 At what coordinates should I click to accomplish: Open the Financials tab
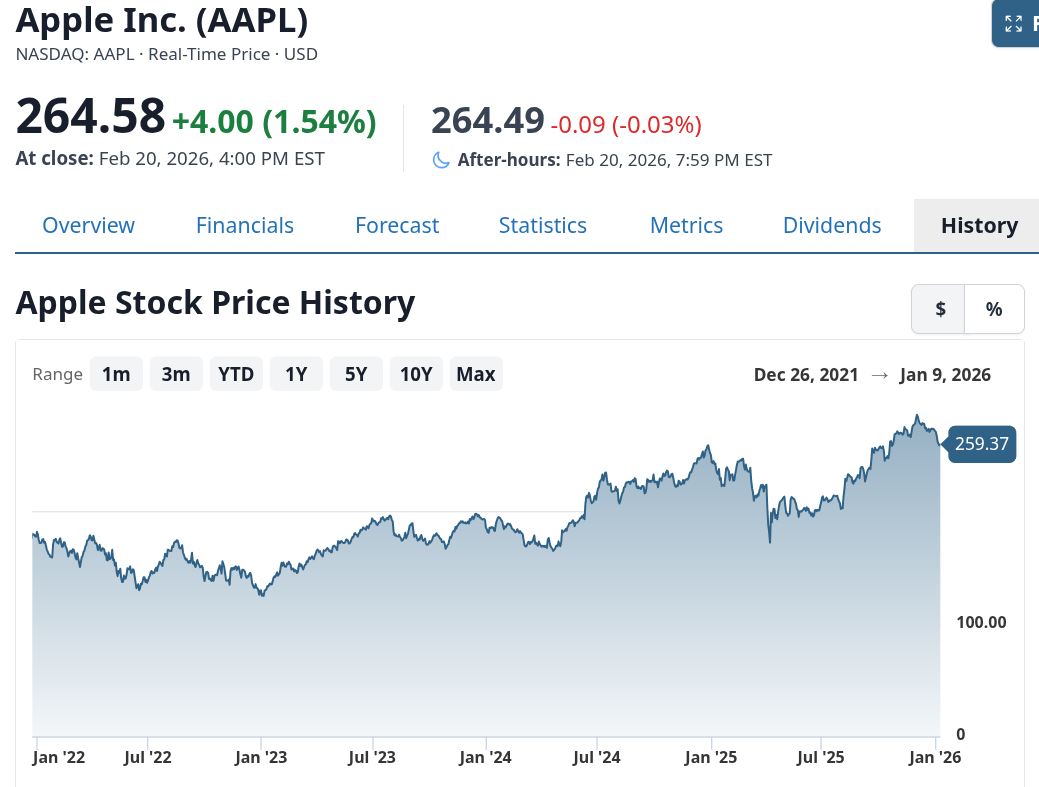[x=244, y=225]
